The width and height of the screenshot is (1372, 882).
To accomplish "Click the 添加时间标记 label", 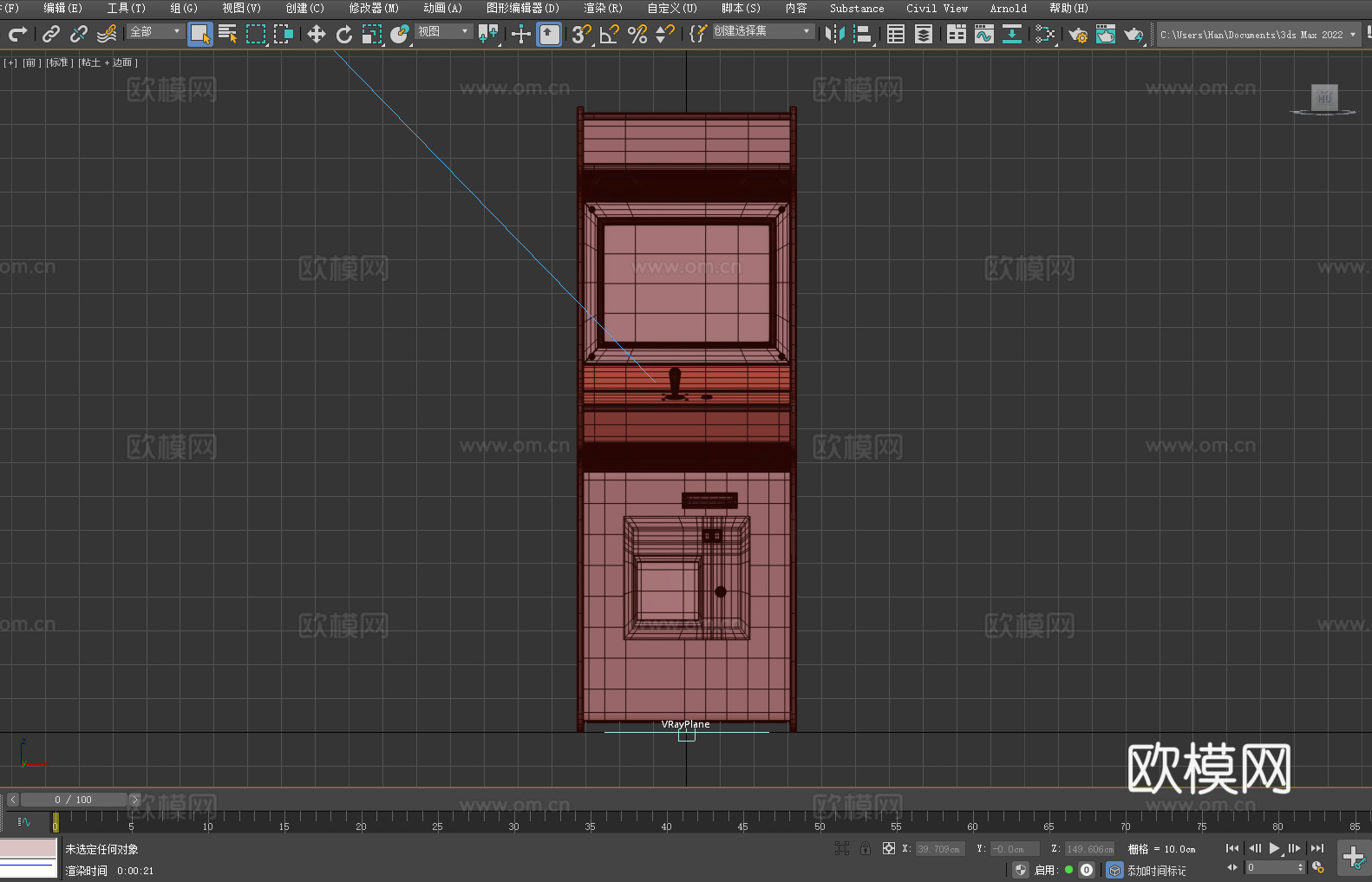I will point(1156,870).
